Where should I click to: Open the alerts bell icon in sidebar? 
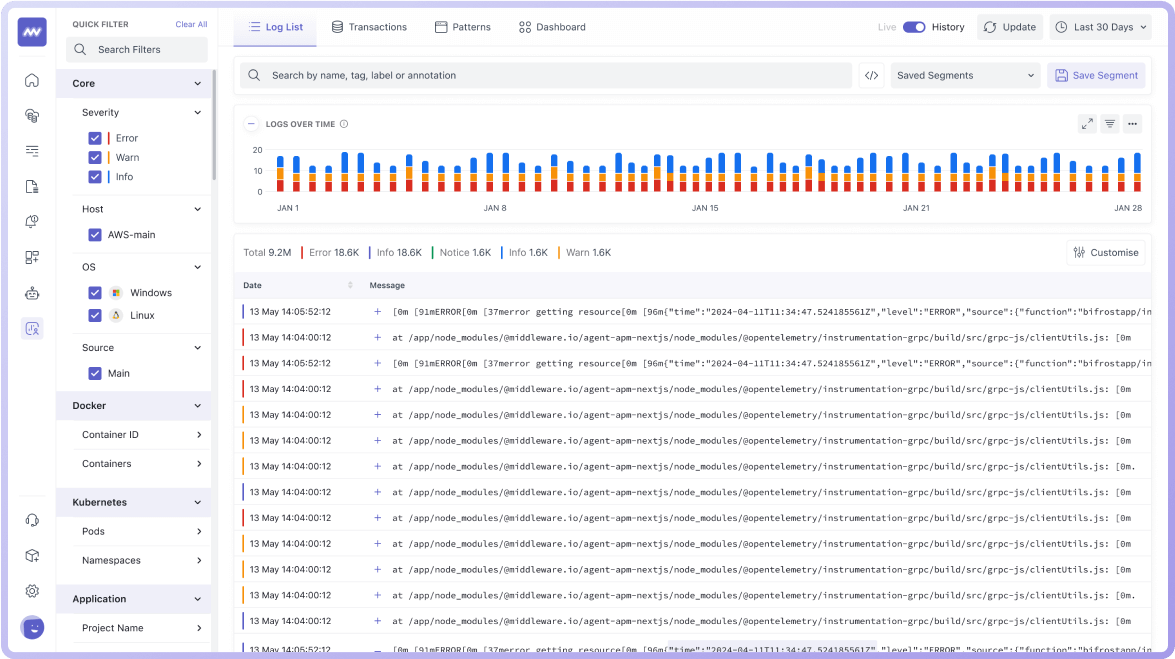[32, 221]
